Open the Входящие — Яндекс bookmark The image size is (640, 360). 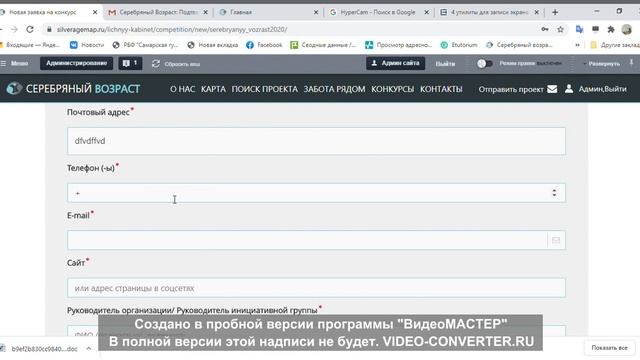[30, 45]
